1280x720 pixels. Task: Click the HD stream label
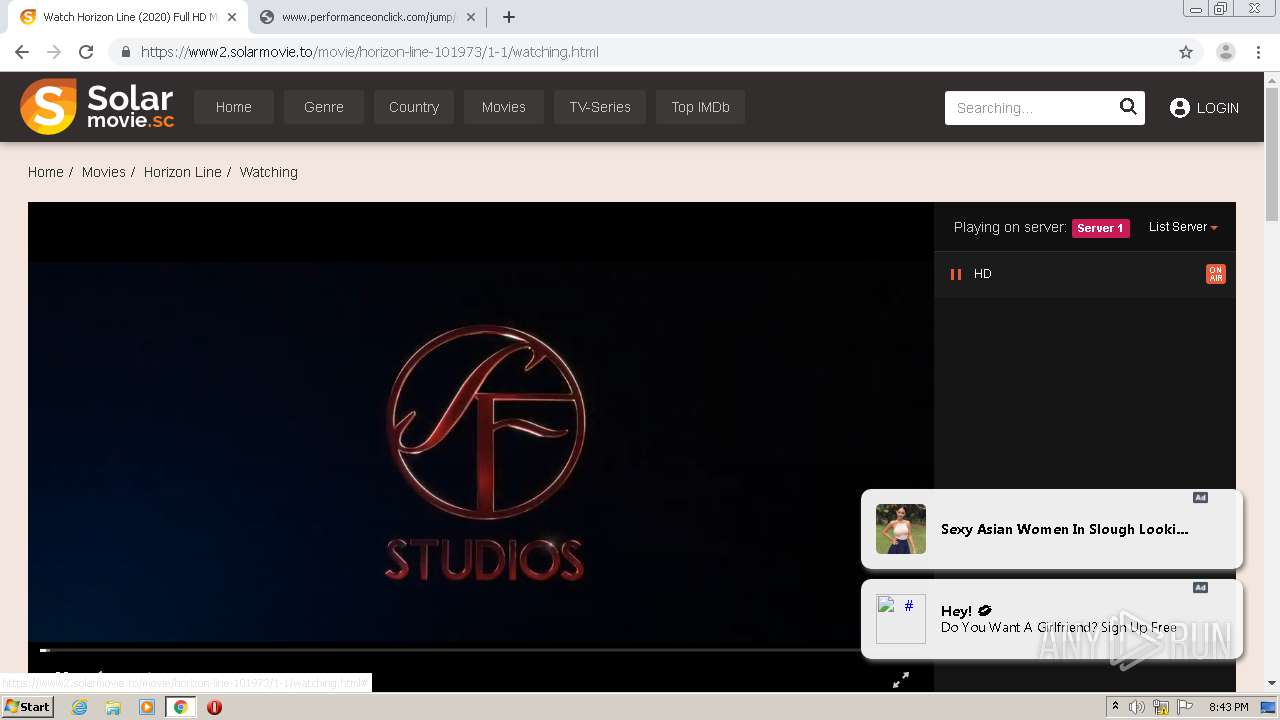(983, 274)
